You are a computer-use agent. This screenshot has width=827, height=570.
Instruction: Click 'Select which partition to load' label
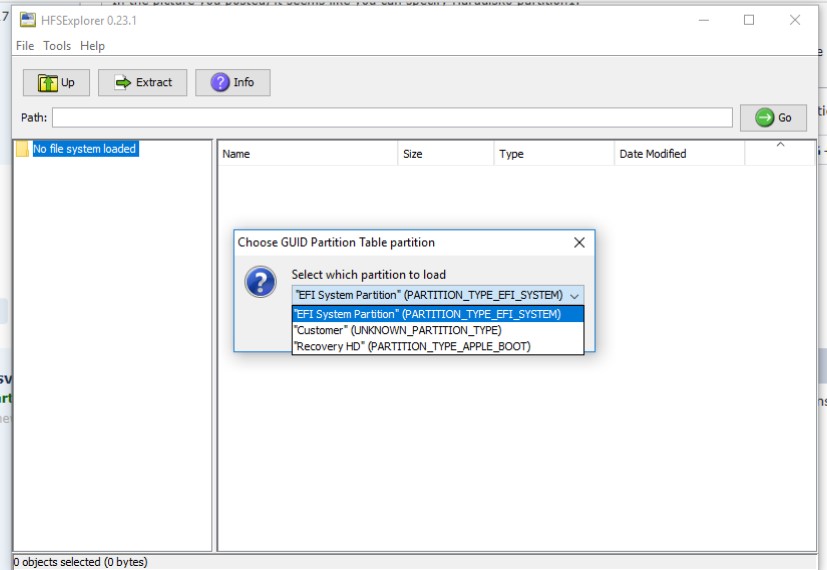tap(369, 275)
